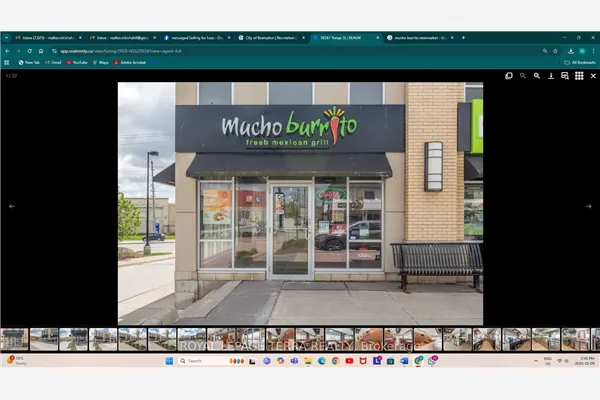Close the mucho burrito newmarket tab
Viewport: 600px width, 400px height.
click(452, 38)
